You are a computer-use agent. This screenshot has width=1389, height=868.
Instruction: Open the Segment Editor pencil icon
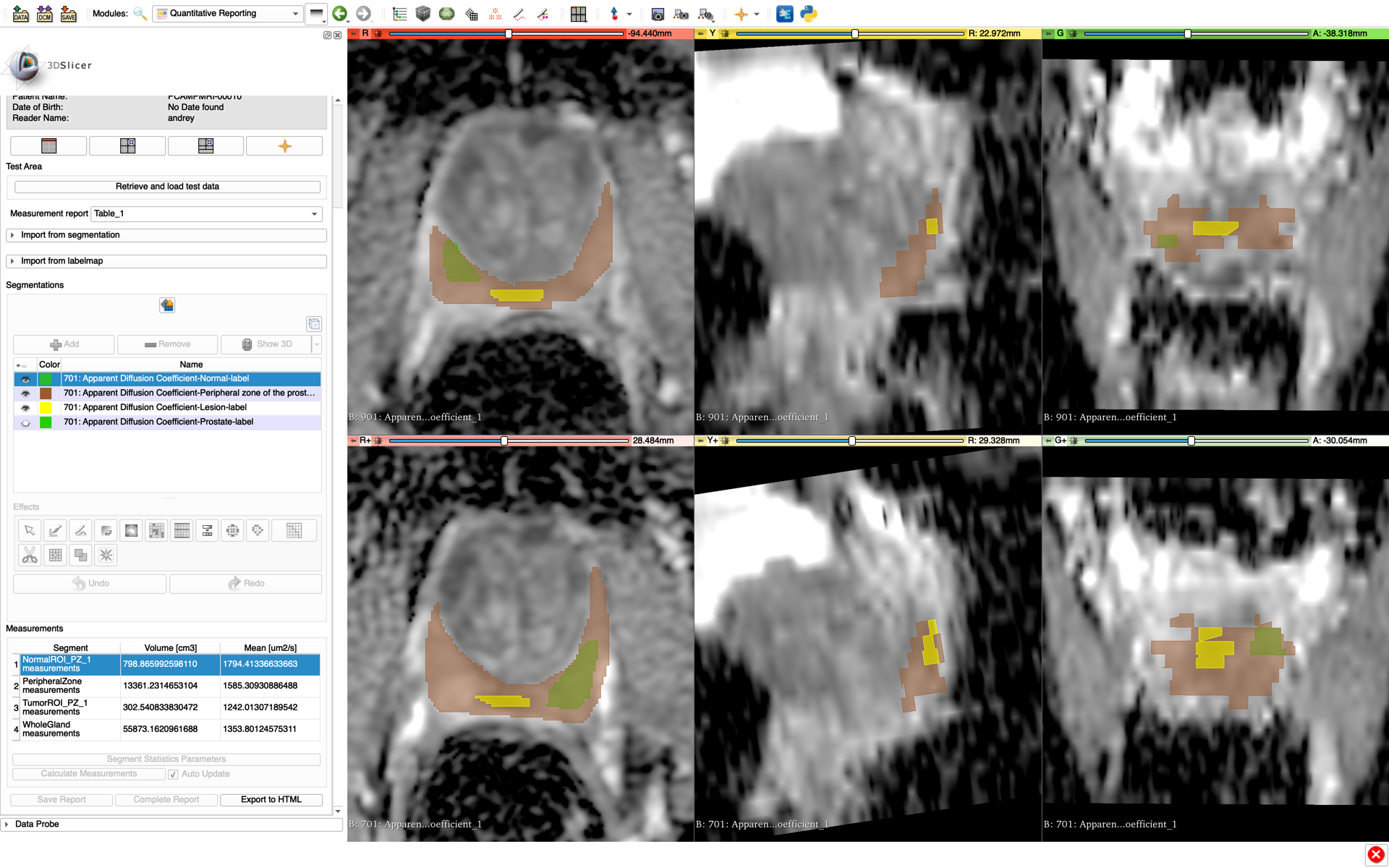pyautogui.click(x=543, y=14)
